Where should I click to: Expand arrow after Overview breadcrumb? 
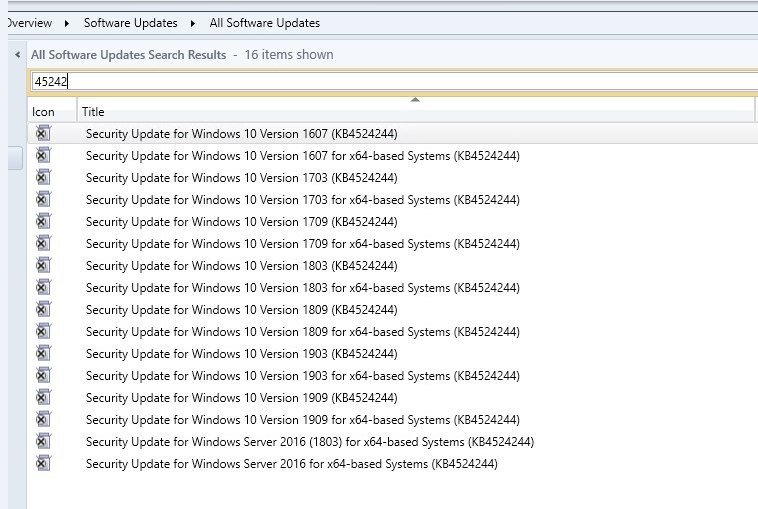tap(67, 23)
